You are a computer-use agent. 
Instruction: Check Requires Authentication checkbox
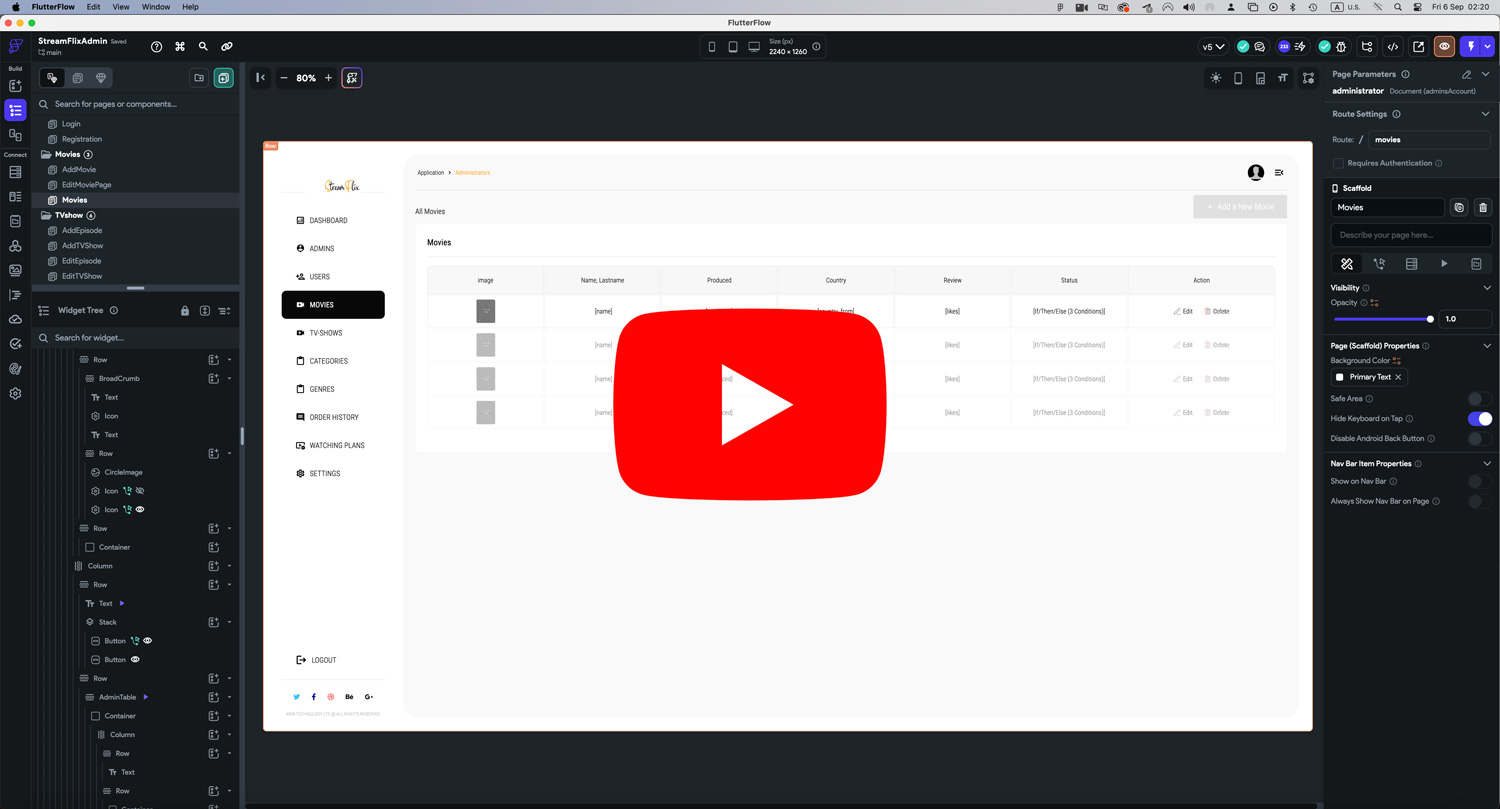1338,163
